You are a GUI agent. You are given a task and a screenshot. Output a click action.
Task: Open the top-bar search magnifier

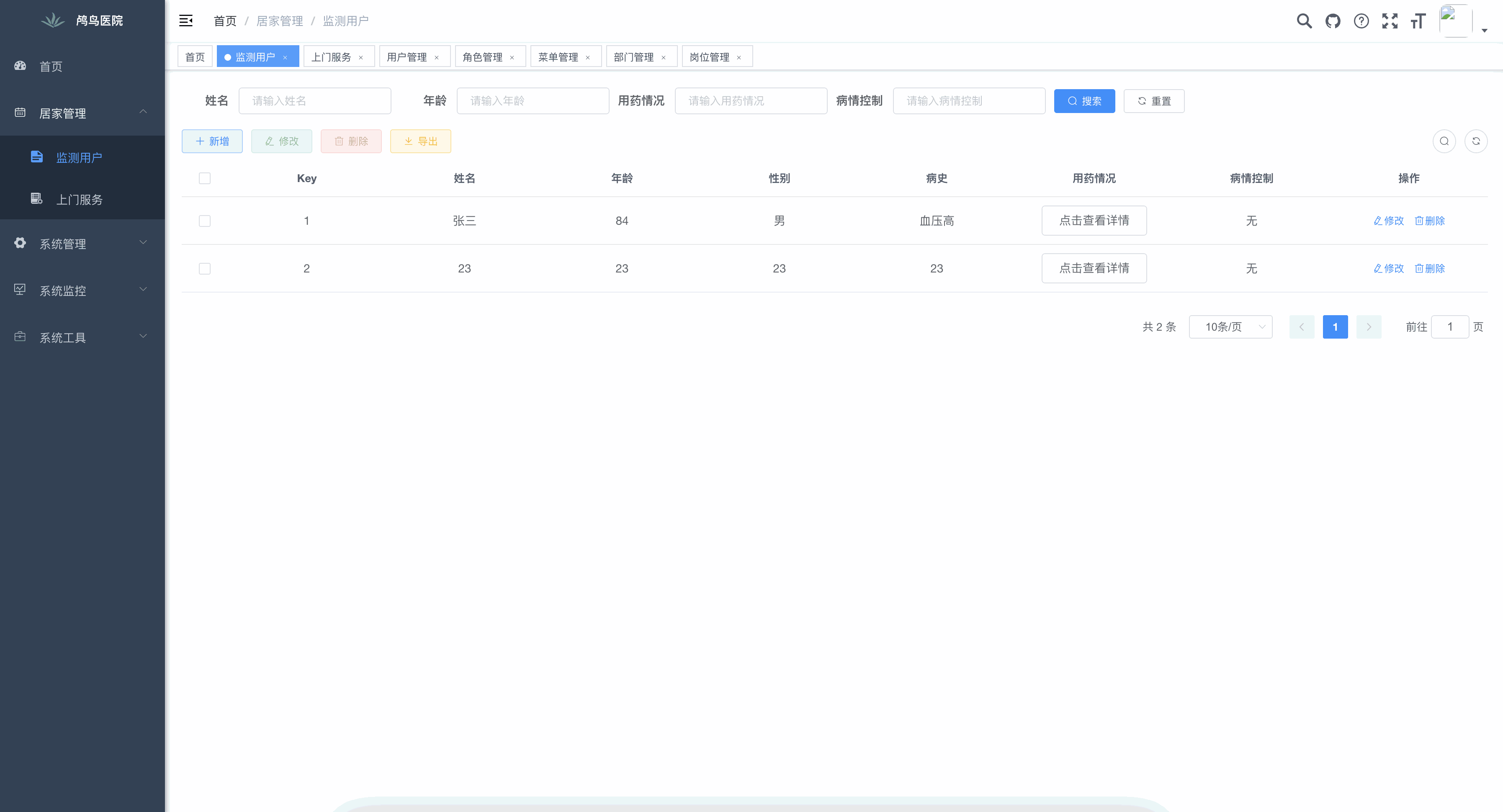coord(1304,21)
